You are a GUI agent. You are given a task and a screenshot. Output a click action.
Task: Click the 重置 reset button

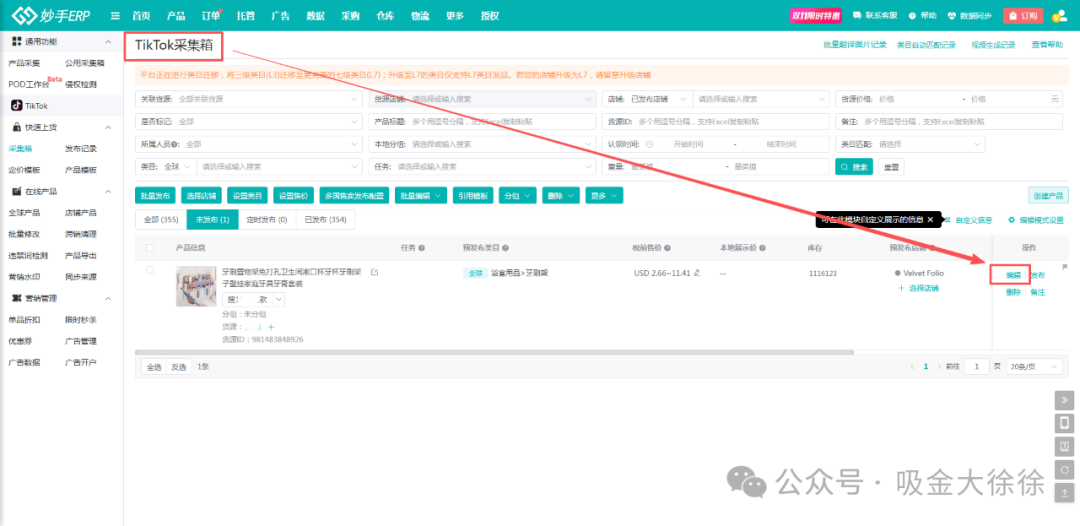891,167
